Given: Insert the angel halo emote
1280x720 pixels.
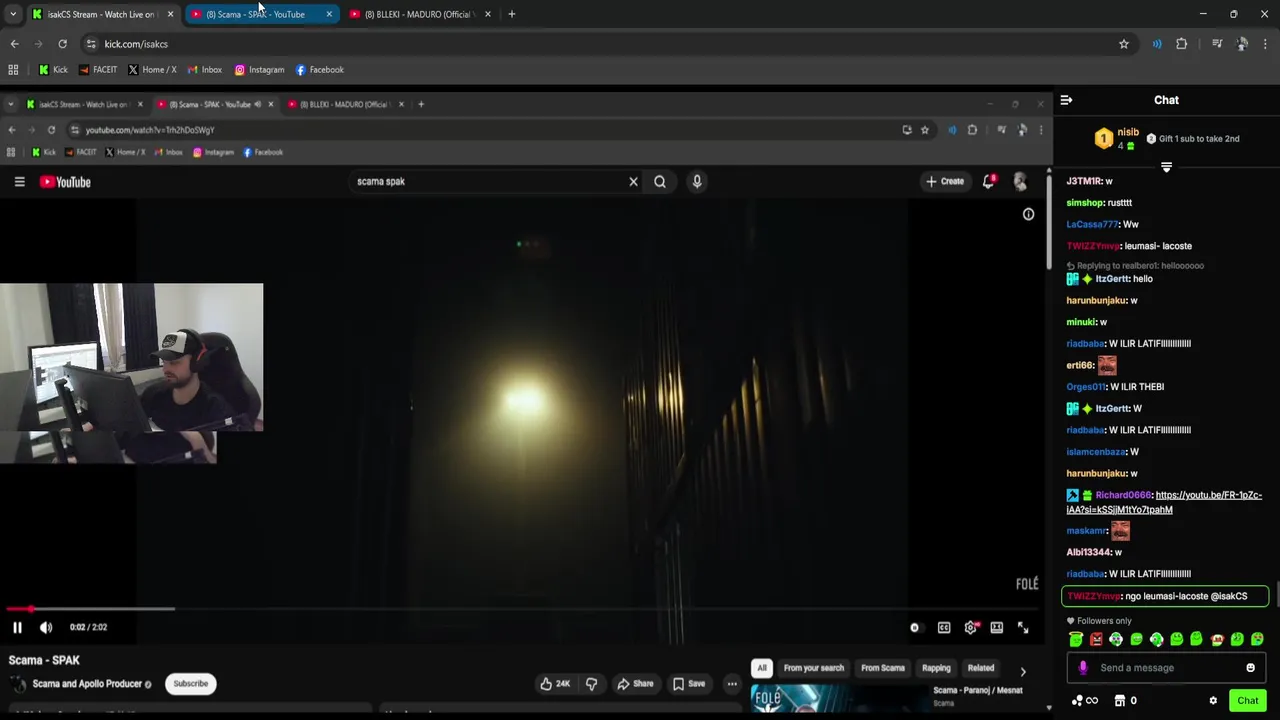Looking at the screenshot, I should point(1076,639).
